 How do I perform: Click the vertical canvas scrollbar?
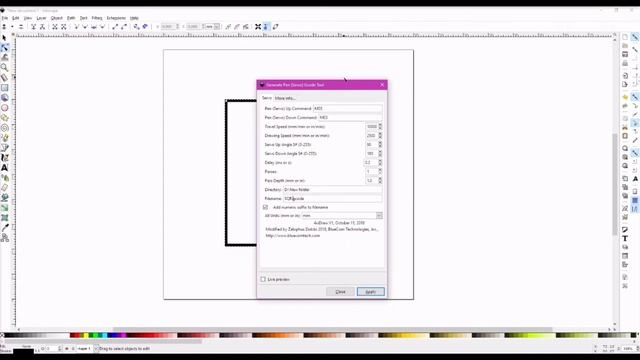[x=615, y=184]
